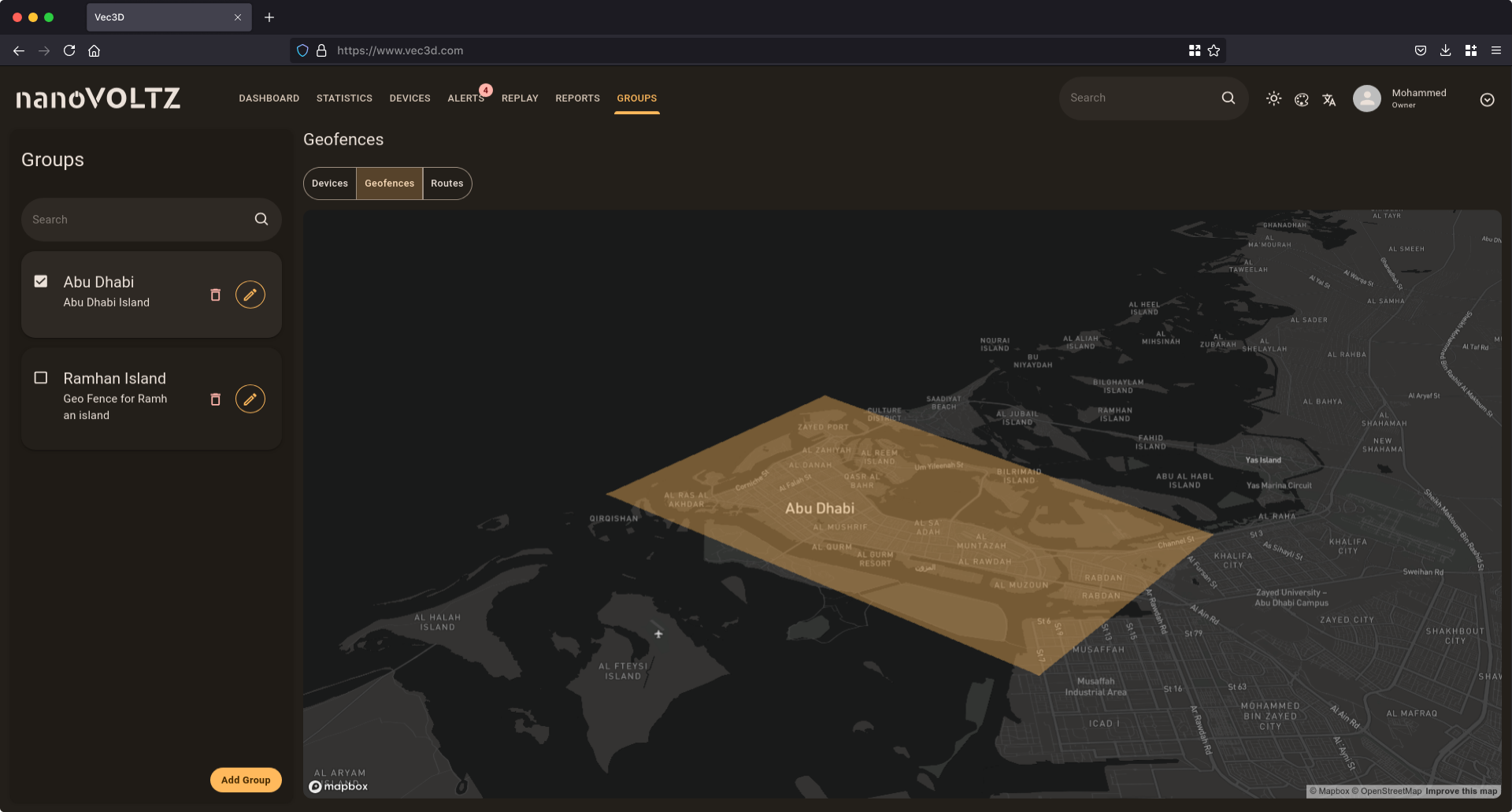Click the Mohammed username text

pyautogui.click(x=1418, y=93)
